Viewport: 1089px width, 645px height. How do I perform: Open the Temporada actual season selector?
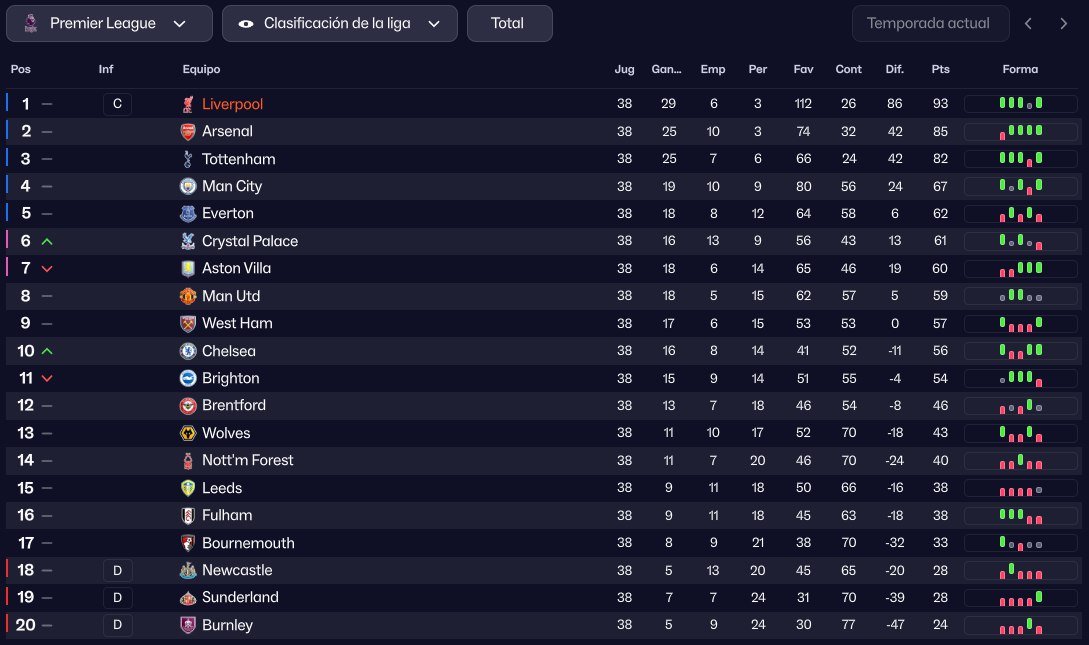tap(929, 23)
